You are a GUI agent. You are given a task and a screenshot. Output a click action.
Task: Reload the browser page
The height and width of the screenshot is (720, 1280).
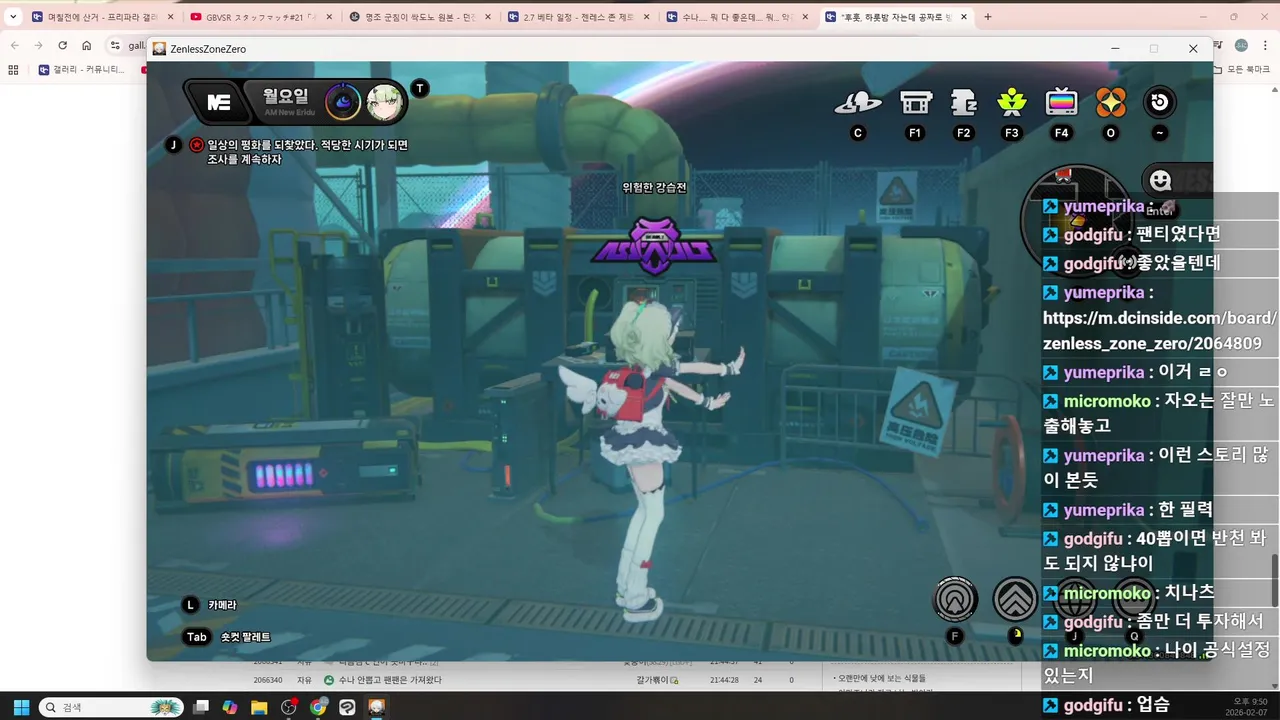pos(62,46)
